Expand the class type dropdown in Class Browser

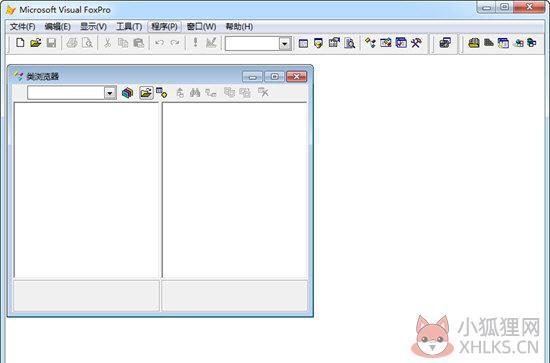pos(110,93)
